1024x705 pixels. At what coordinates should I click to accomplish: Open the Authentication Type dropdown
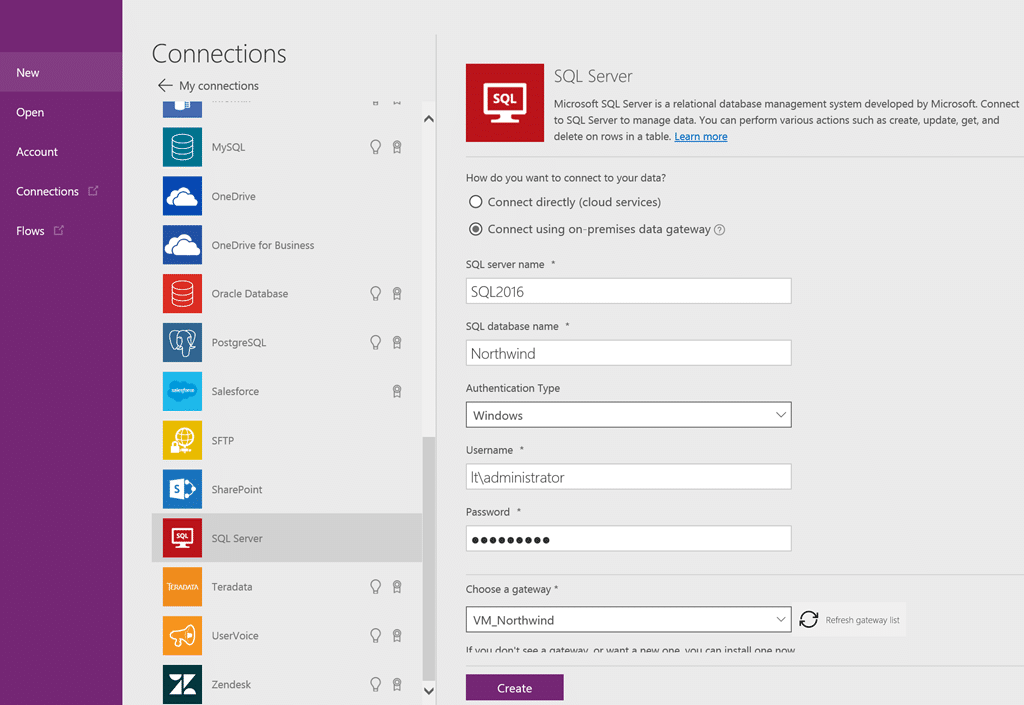(628, 415)
